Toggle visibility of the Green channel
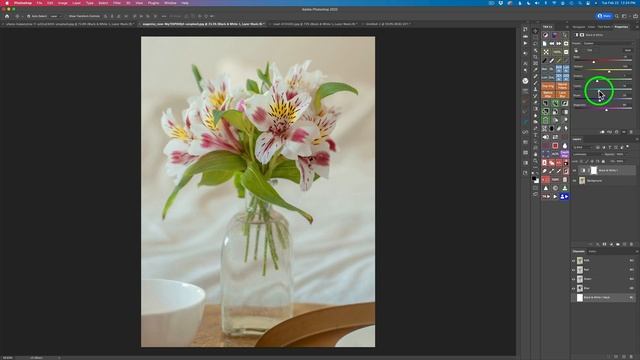This screenshot has width=640, height=360. (573, 279)
